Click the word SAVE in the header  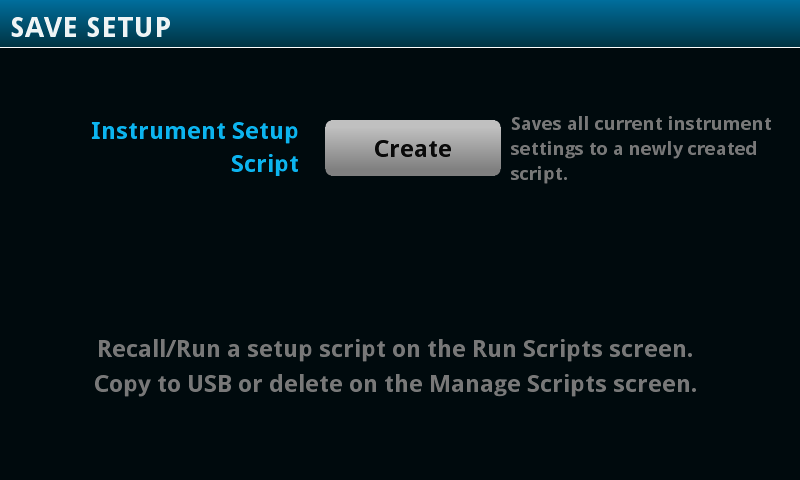point(44,27)
